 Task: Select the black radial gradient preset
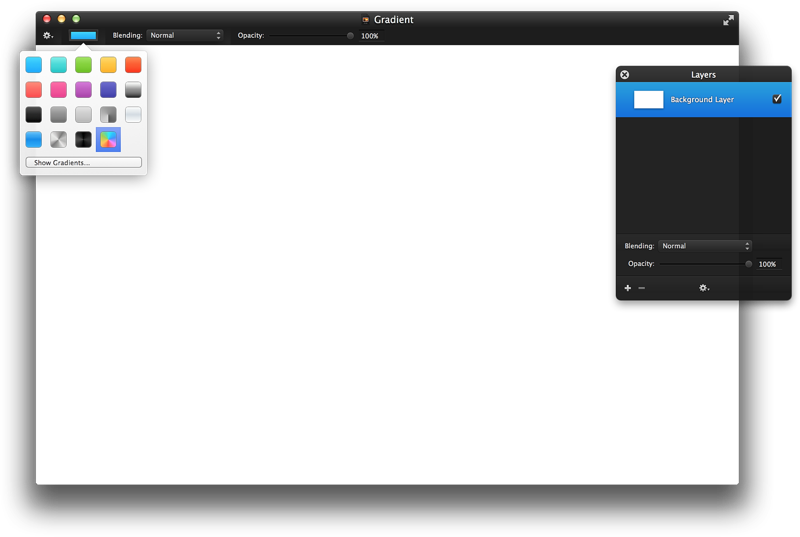click(84, 140)
